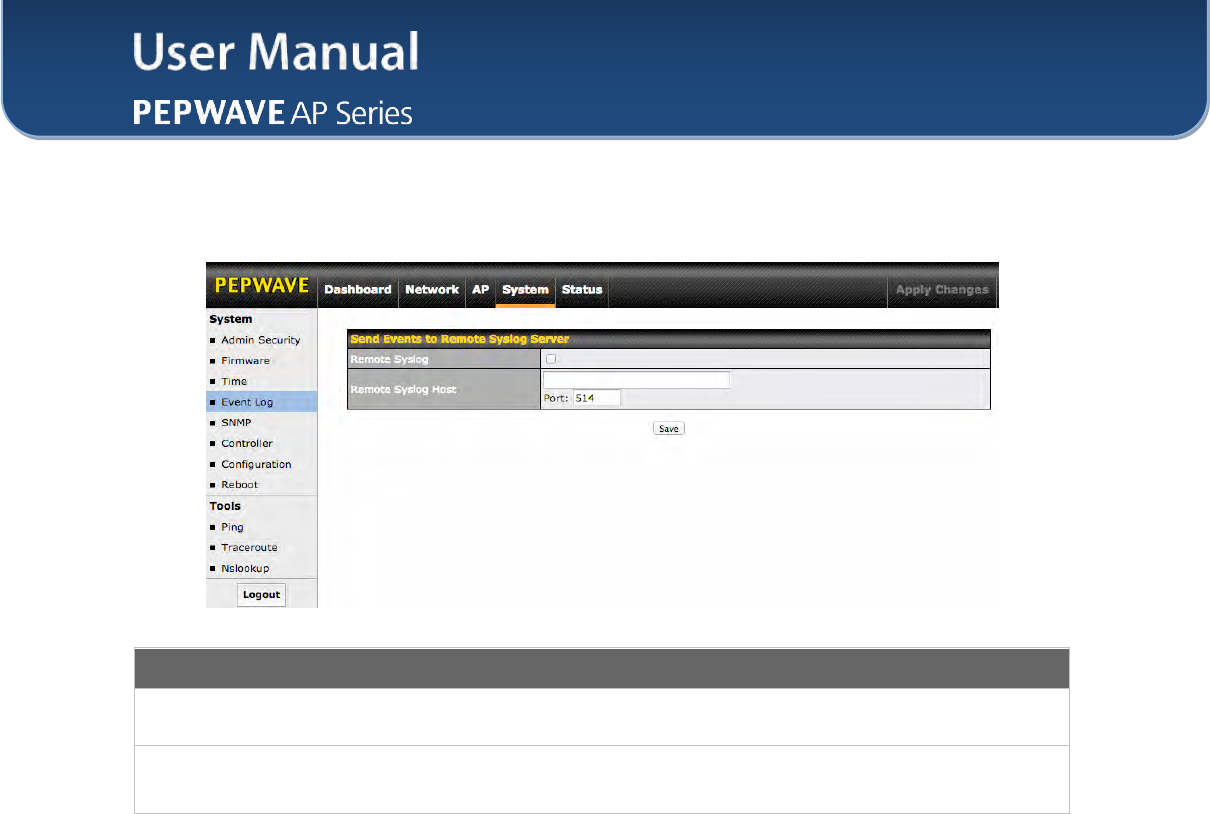Click the System sidebar section heading

pos(230,319)
